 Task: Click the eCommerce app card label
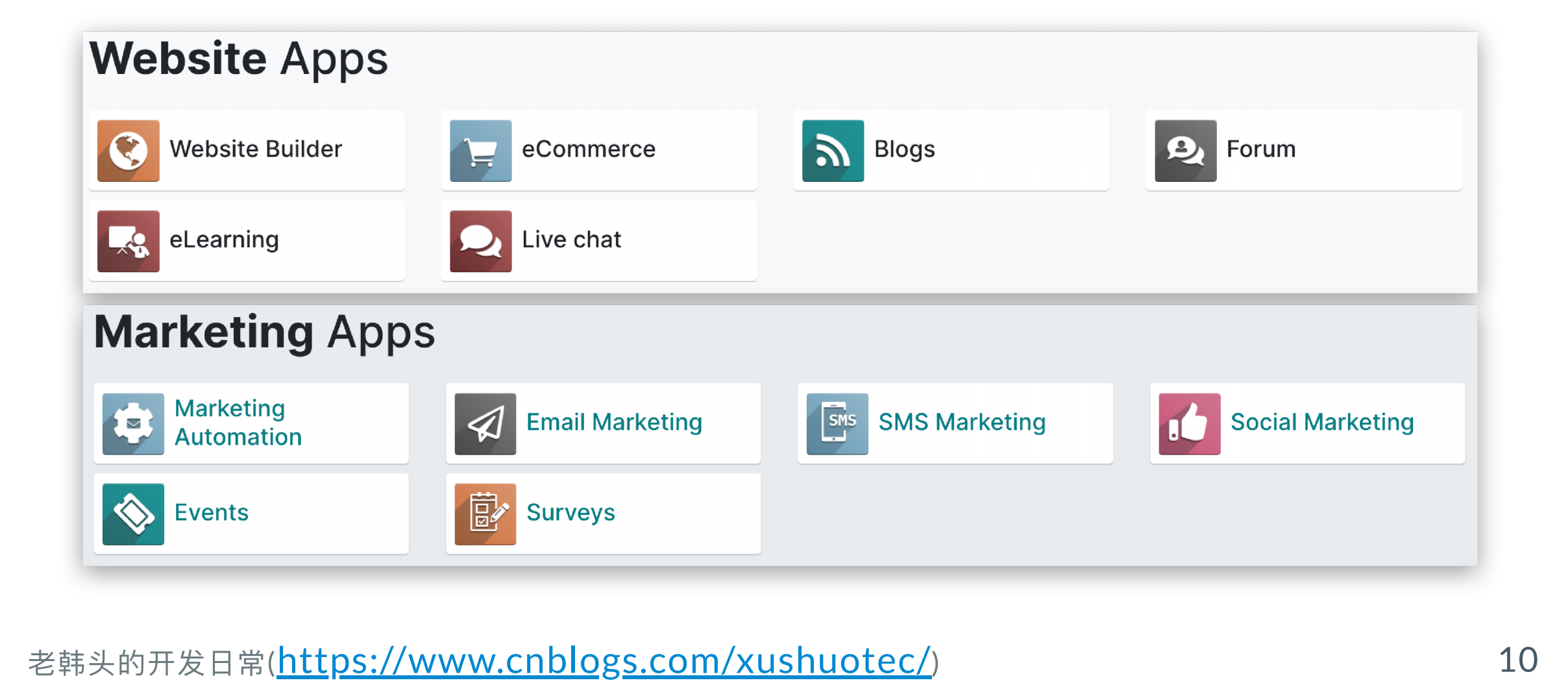(589, 149)
